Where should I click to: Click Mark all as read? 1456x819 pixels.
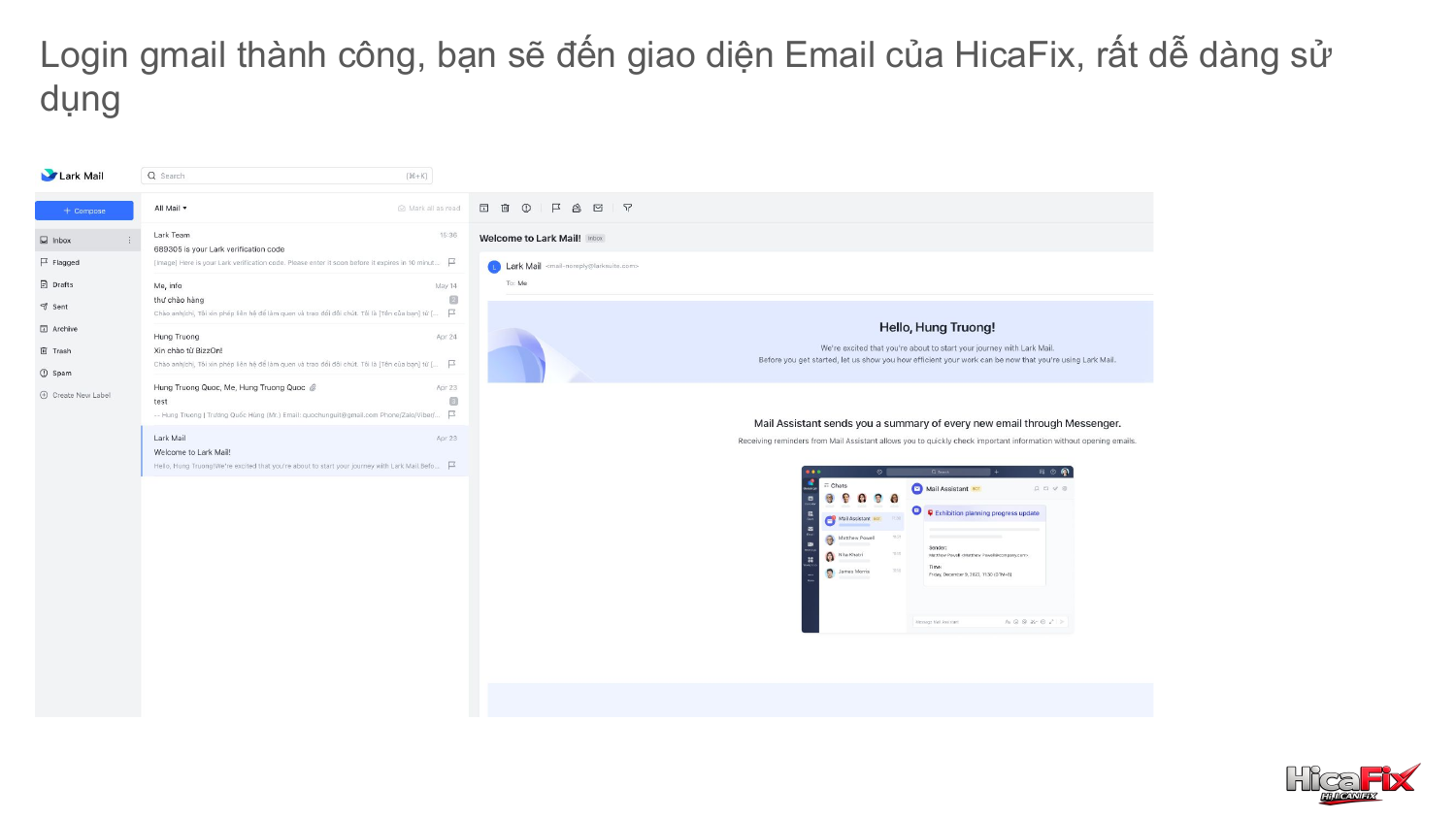tap(429, 208)
